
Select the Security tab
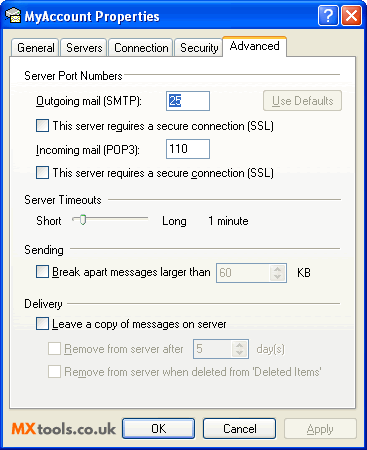coord(199,48)
